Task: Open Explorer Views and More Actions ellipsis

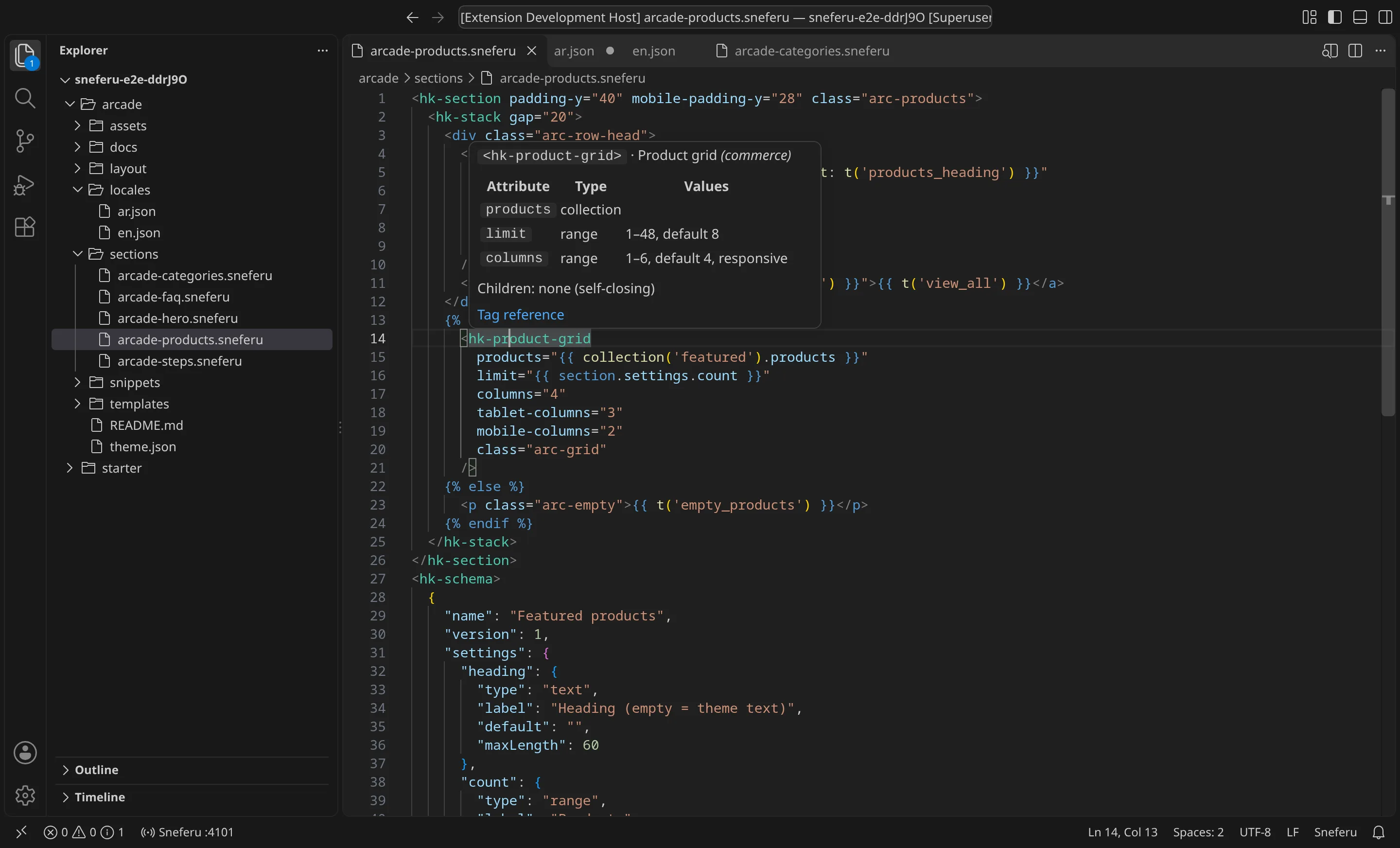Action: click(x=323, y=50)
